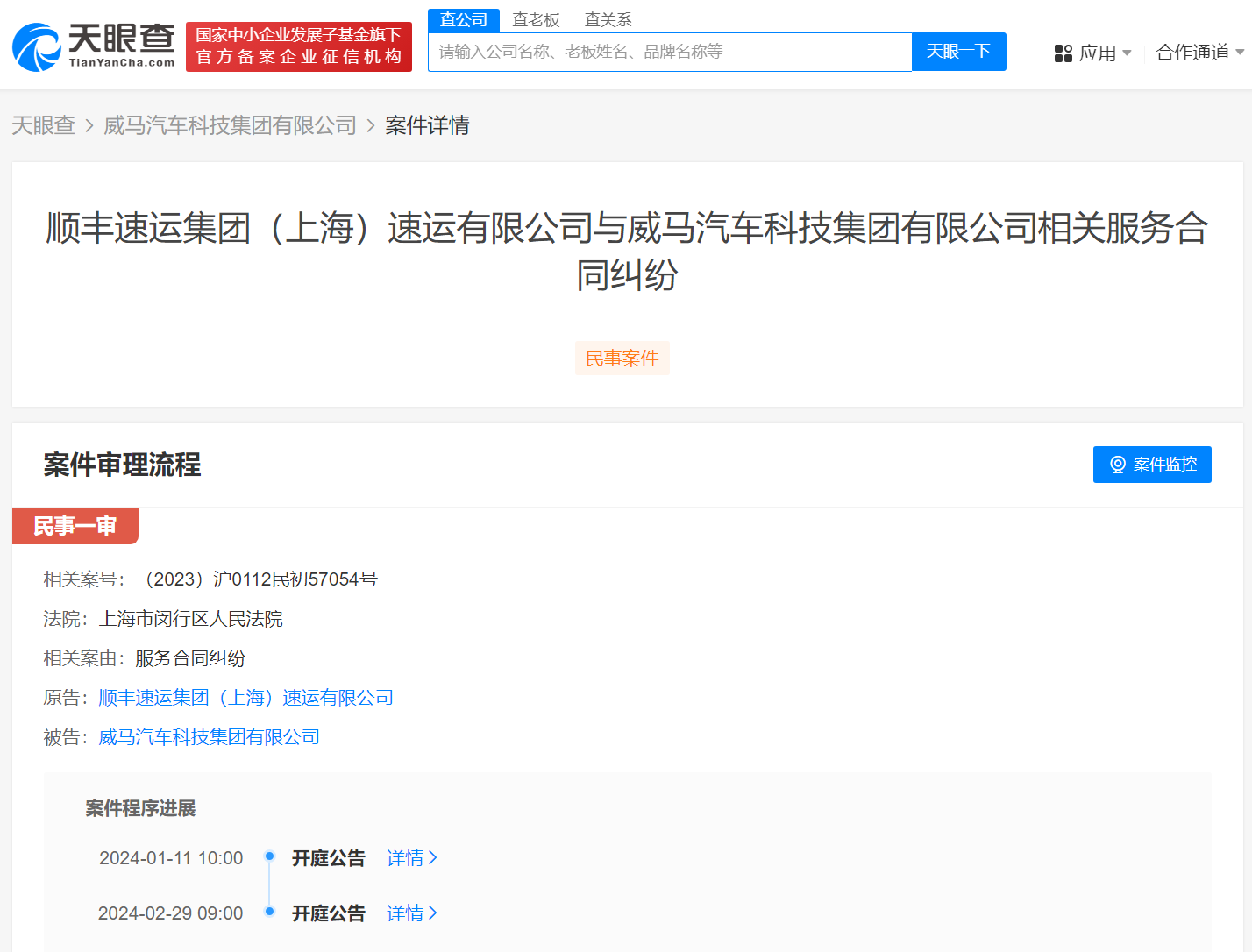This screenshot has height=952, width=1252.
Task: Open 威马汽车科技集团有限公司 breadcrumb link
Action: 230,125
